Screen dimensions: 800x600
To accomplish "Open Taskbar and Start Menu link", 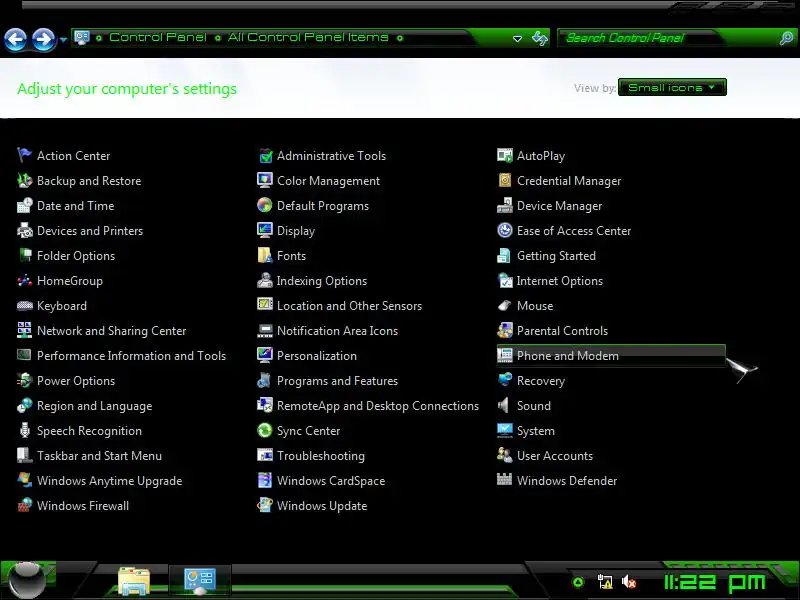I will (x=99, y=456).
